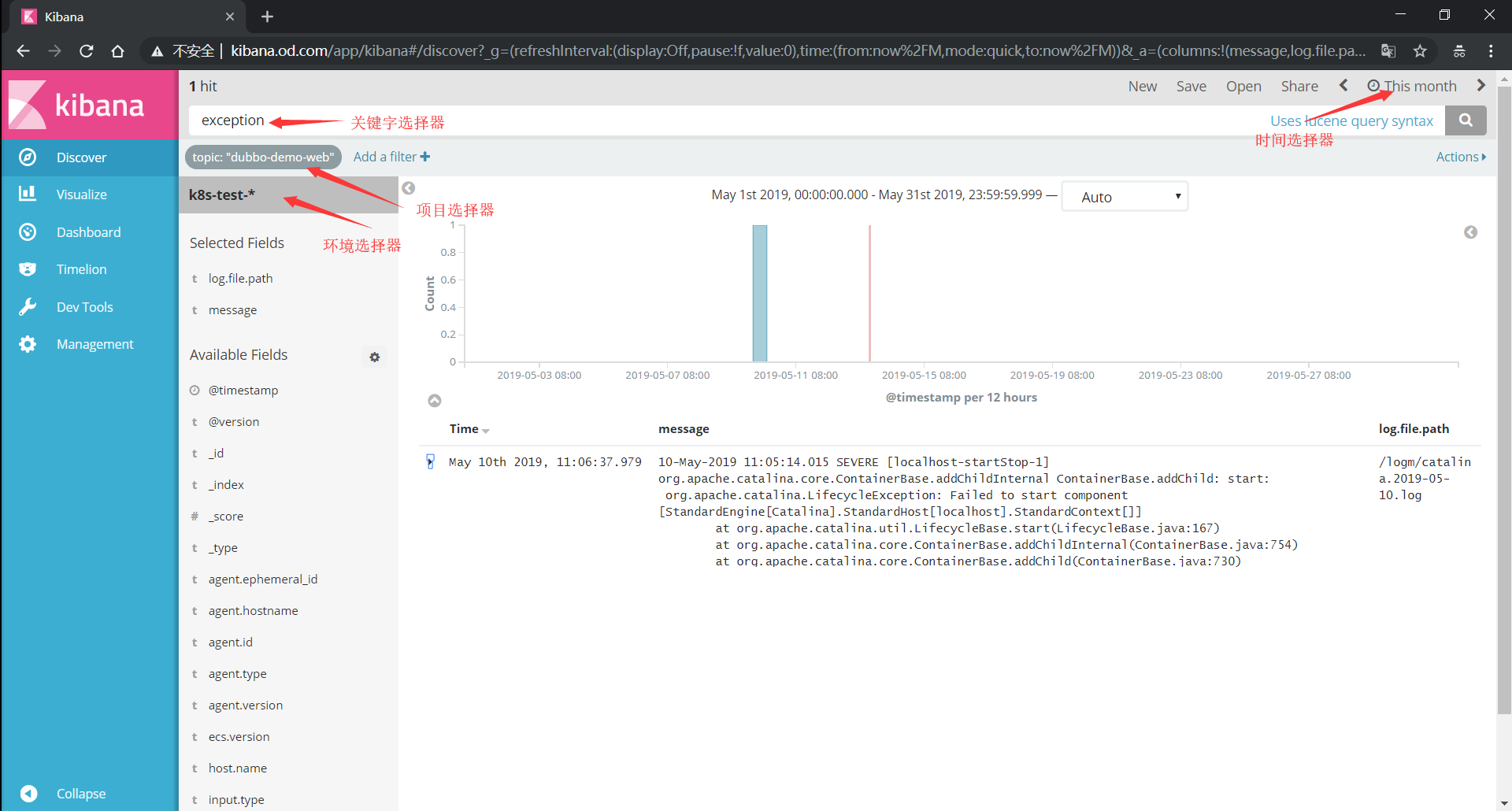The width and height of the screenshot is (1512, 811).
Task: Open a new browser tab
Action: (267, 17)
